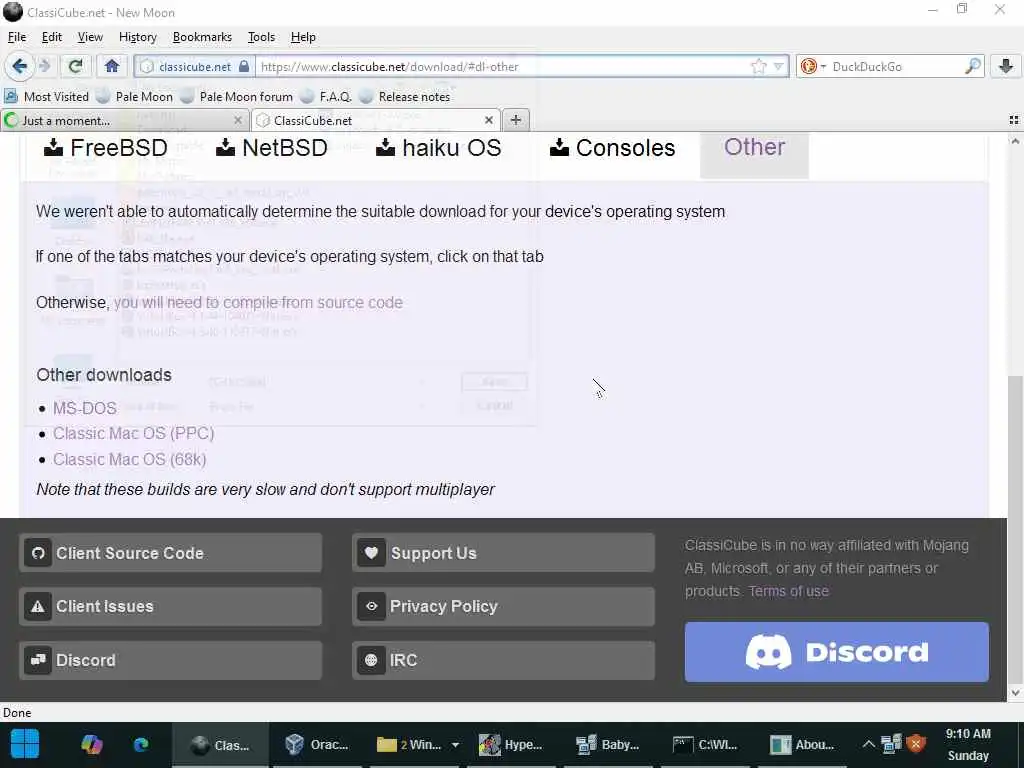Open the Pale Moon forum bookmark

point(237,97)
